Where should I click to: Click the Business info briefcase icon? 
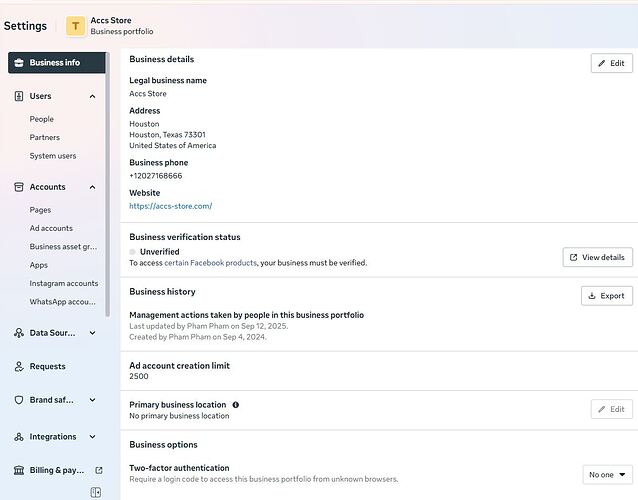tap(19, 62)
